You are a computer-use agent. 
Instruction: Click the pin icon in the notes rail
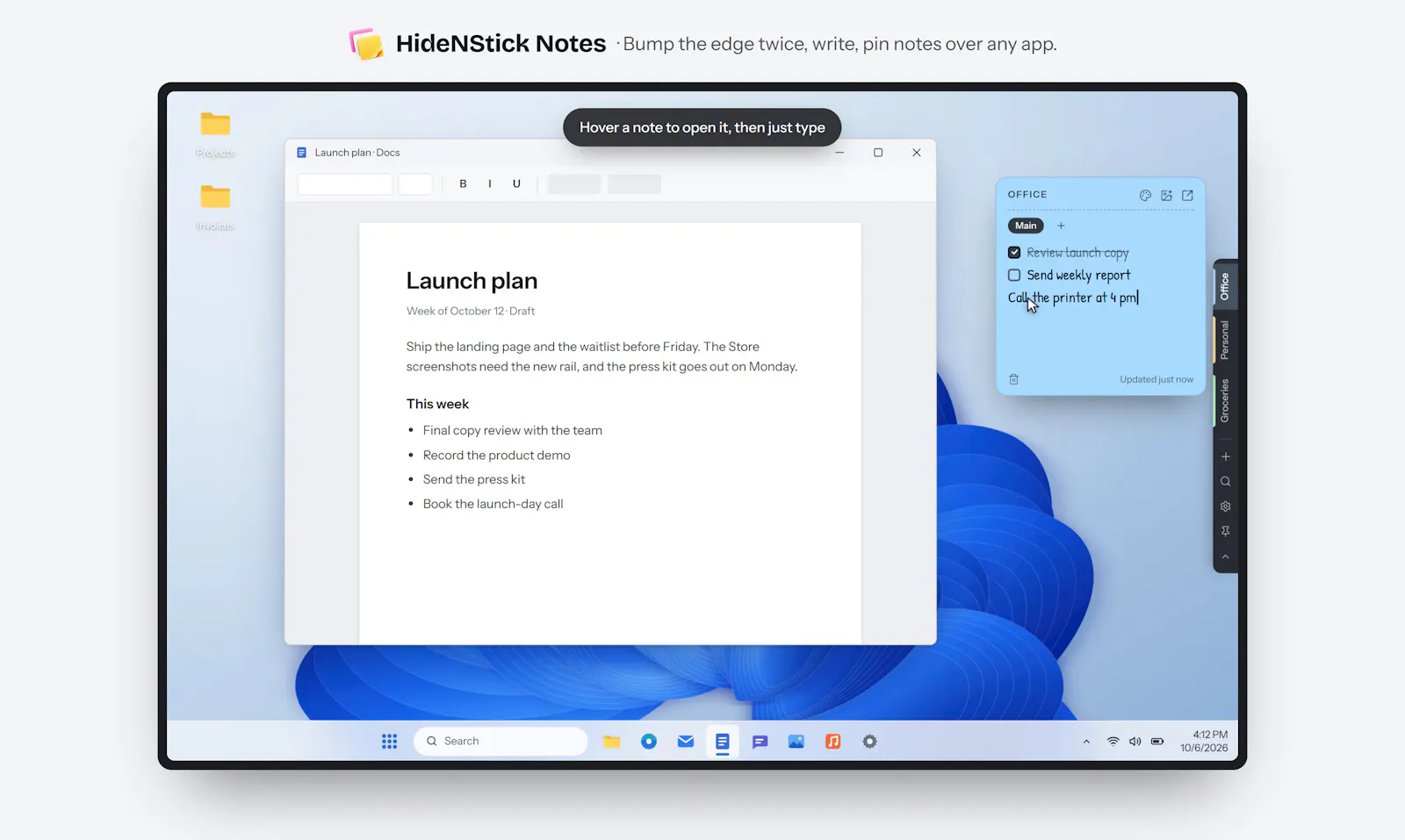pos(1225,531)
